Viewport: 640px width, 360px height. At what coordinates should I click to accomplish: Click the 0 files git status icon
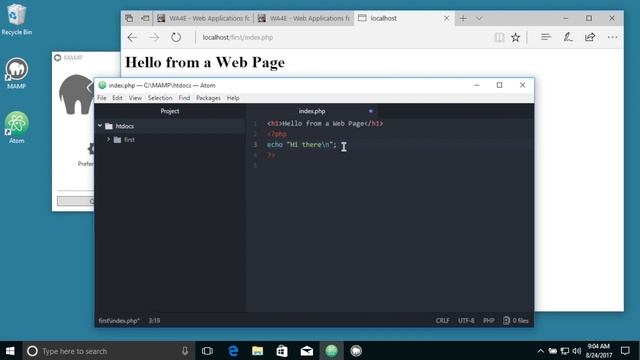(516, 321)
